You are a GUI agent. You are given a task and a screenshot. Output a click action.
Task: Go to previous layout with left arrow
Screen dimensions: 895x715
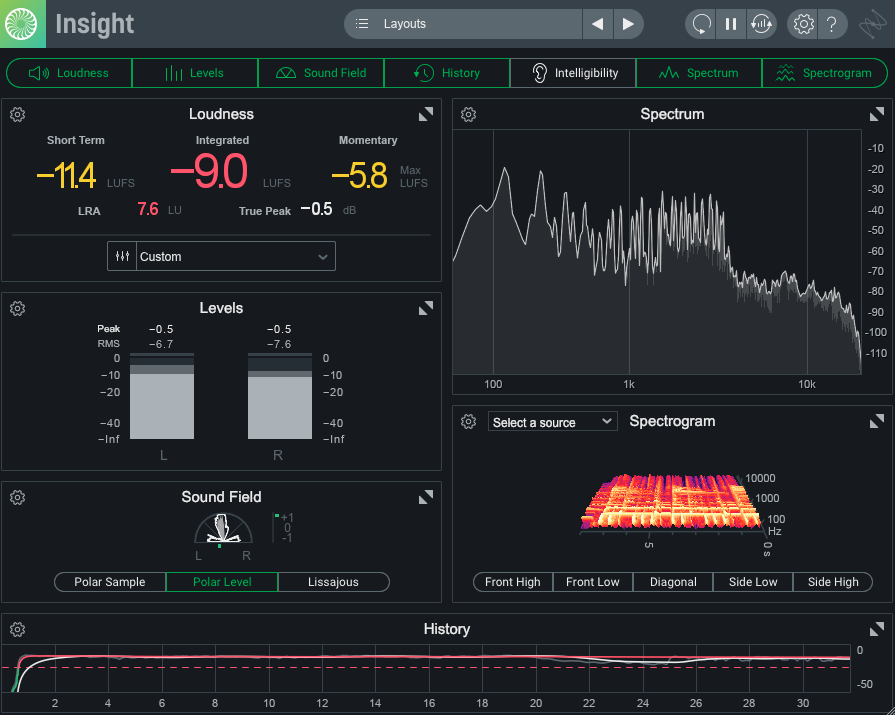click(598, 24)
